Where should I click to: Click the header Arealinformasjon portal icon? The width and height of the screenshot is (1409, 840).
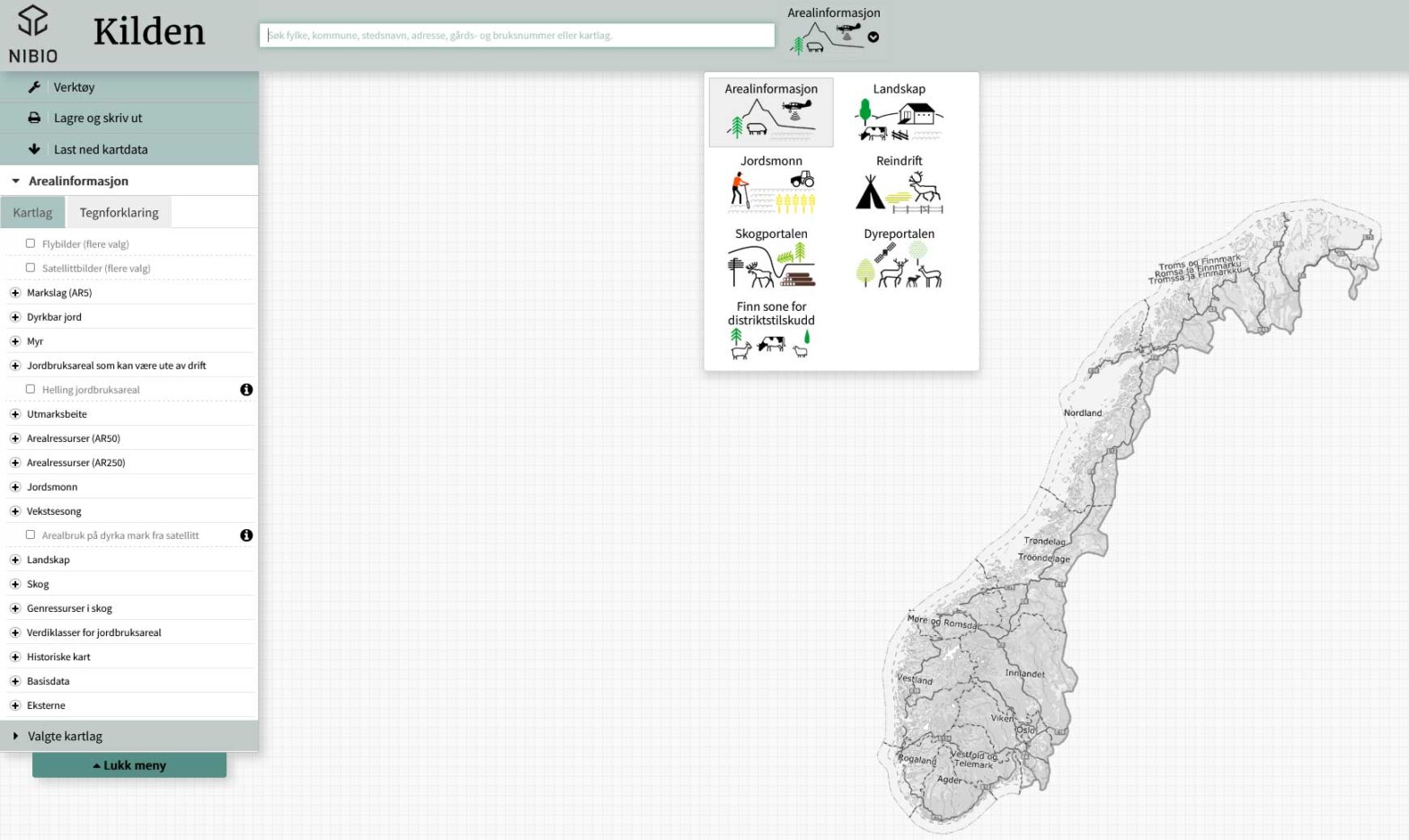[x=827, y=39]
